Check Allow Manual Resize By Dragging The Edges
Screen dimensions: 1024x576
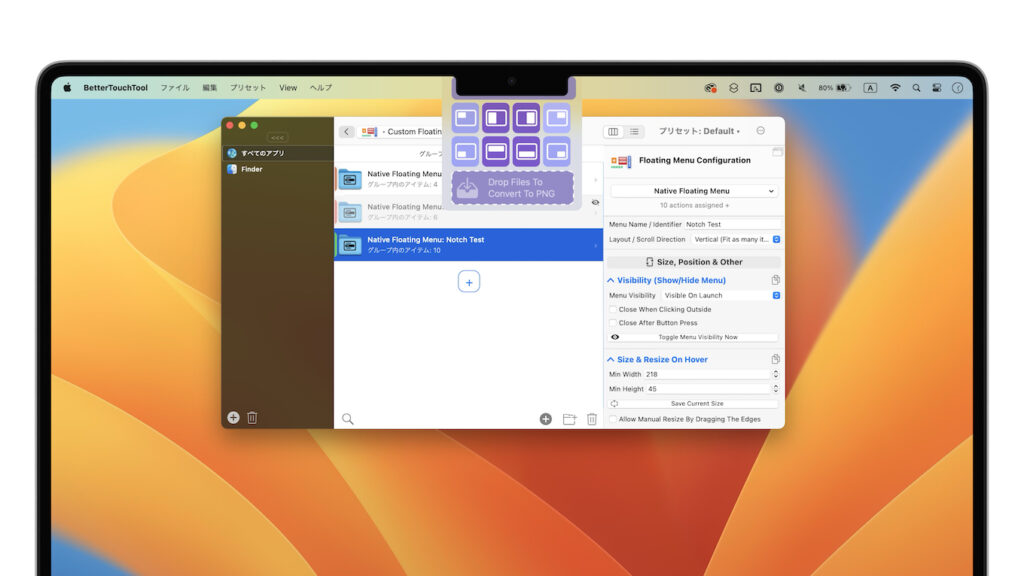pyautogui.click(x=611, y=420)
